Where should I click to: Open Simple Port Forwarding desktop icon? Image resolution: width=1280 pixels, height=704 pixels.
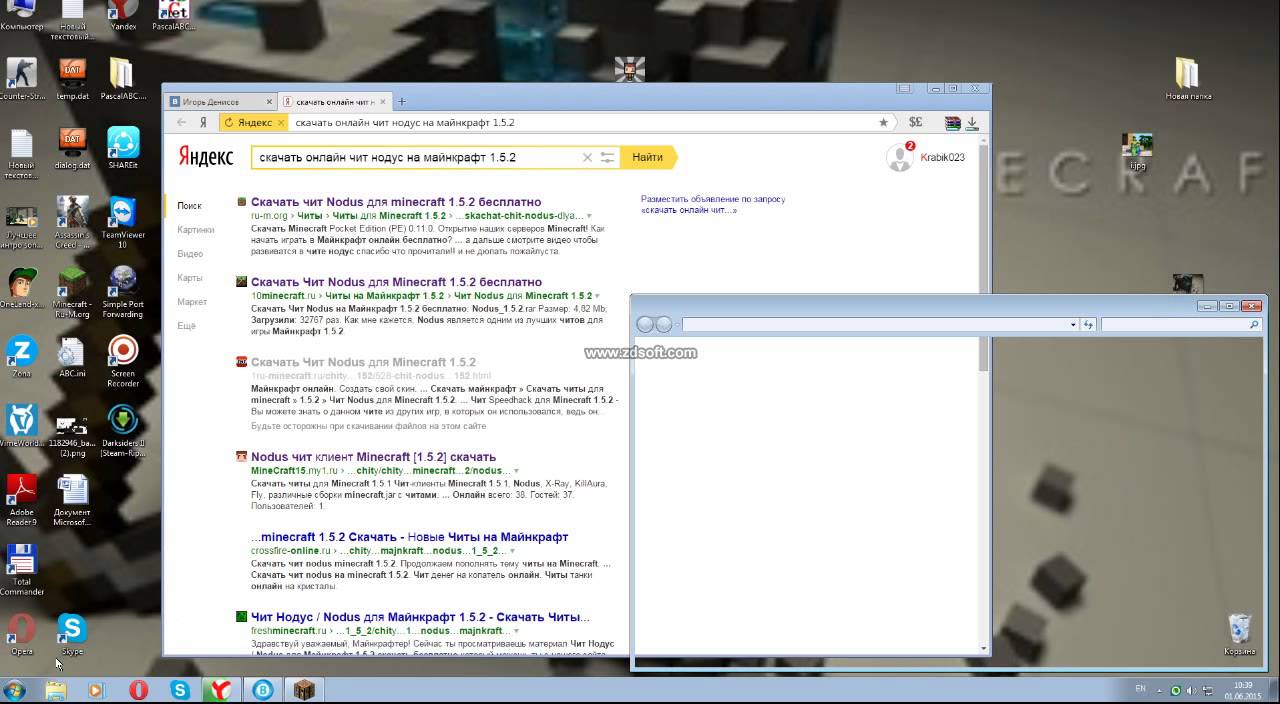(123, 292)
